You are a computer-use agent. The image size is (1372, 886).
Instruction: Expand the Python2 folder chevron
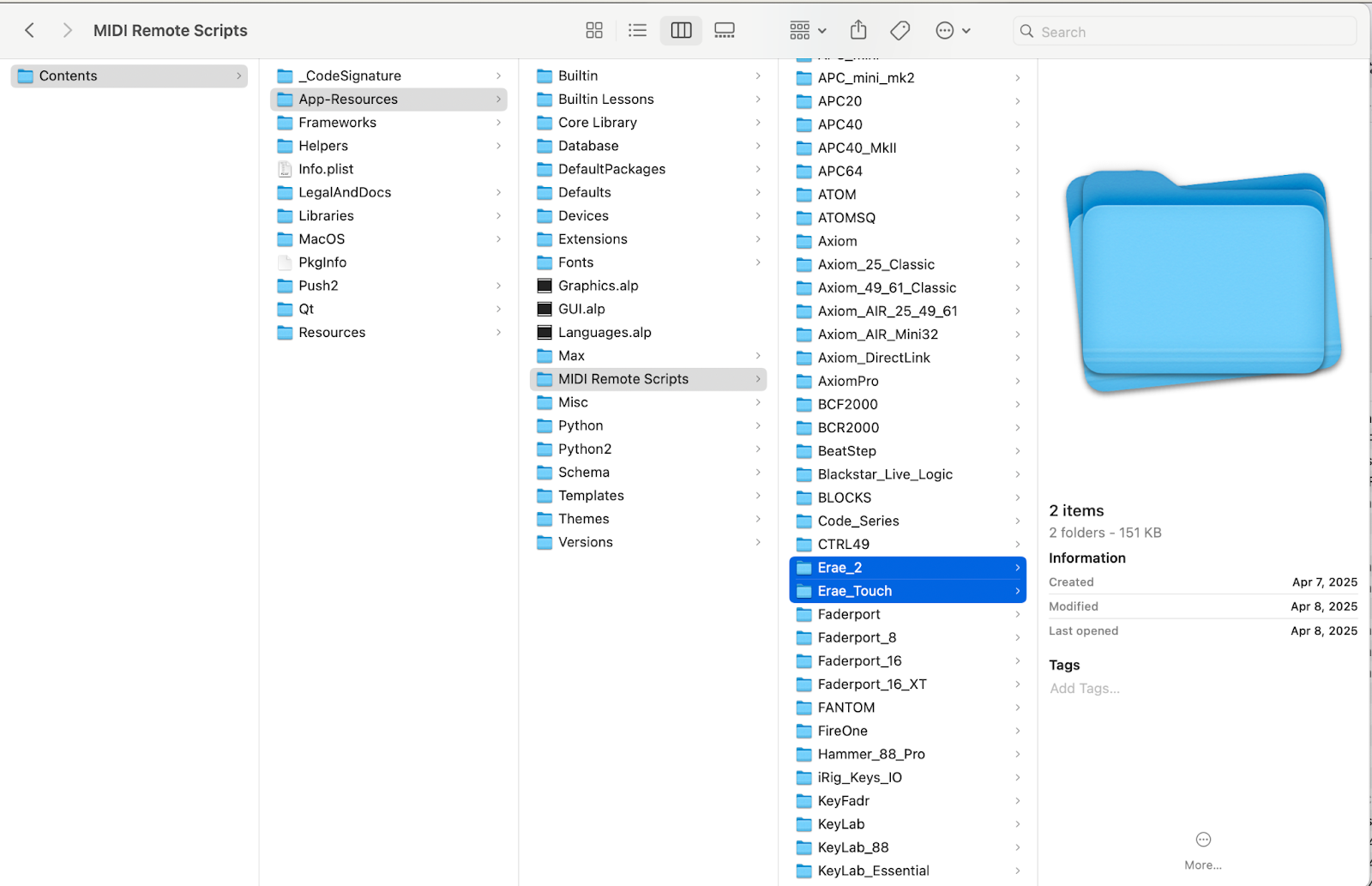(x=758, y=449)
